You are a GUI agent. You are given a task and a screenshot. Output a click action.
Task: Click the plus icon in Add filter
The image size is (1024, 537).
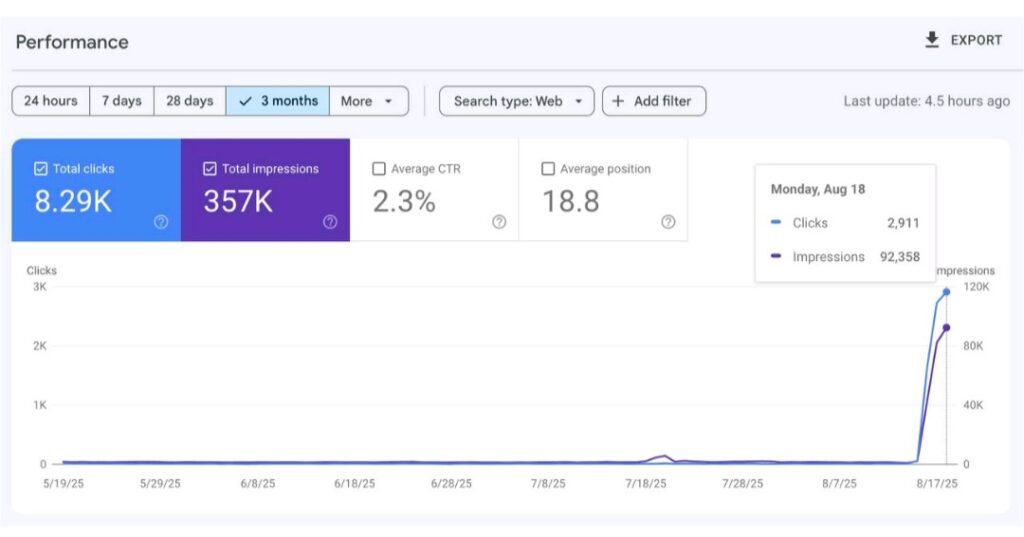(x=618, y=101)
